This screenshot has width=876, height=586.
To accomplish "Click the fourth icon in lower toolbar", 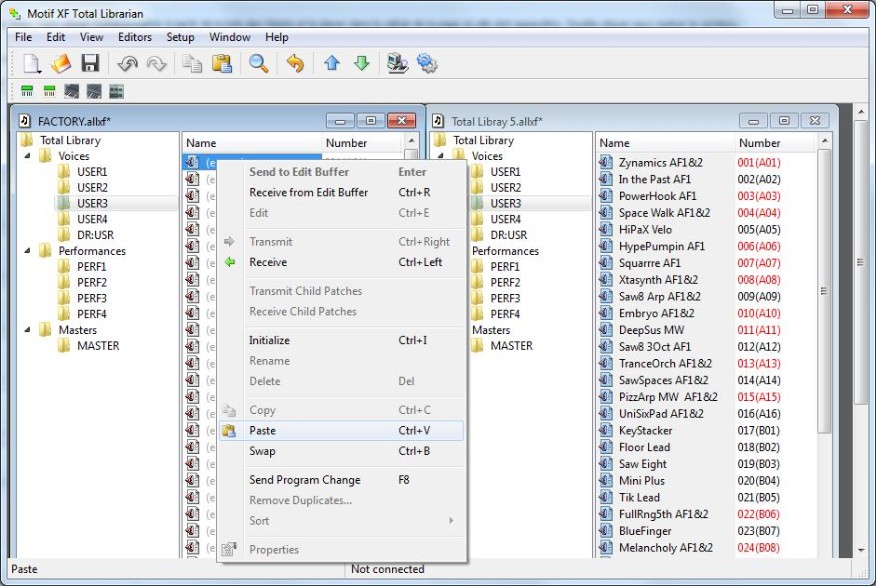I will (x=94, y=91).
